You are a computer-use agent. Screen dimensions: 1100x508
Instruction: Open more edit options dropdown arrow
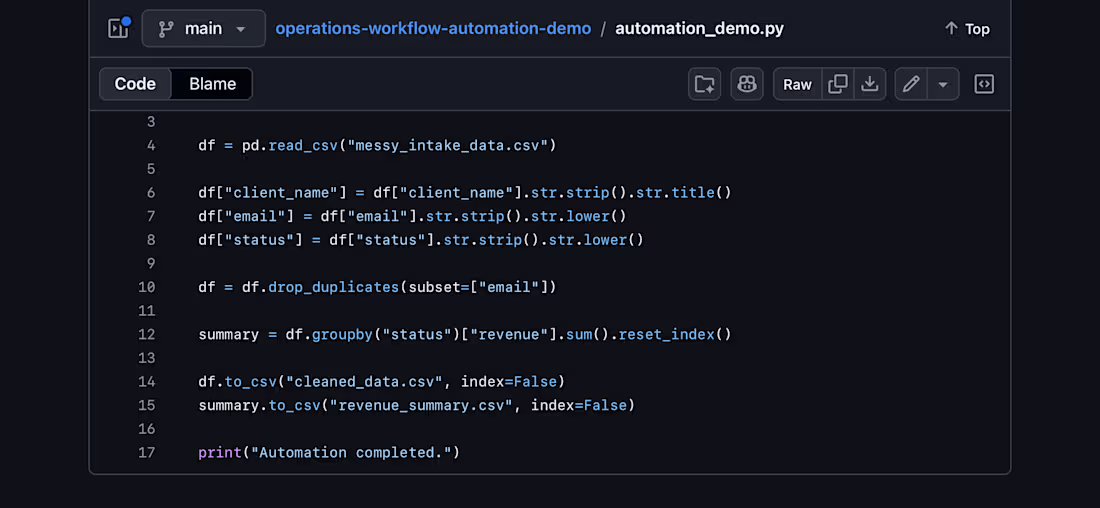[x=944, y=84]
